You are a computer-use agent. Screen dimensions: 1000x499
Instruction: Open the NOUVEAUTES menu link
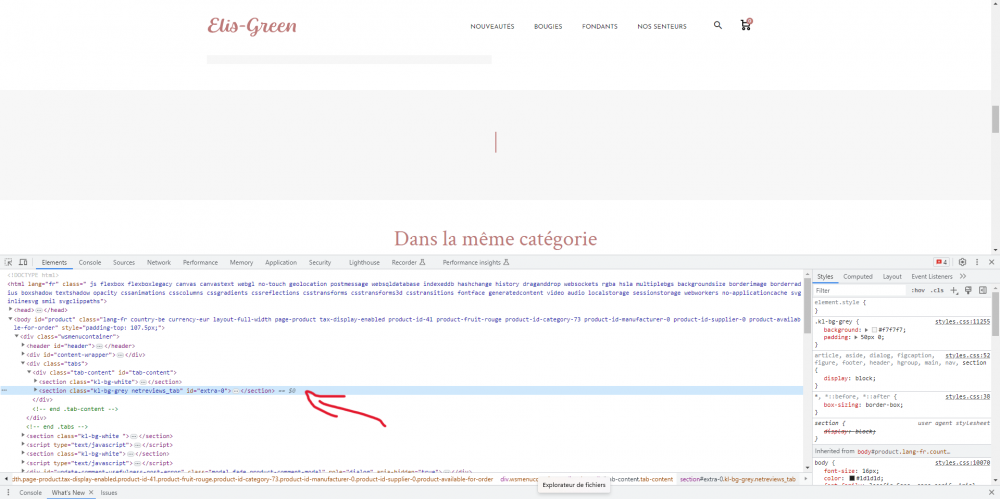492,27
